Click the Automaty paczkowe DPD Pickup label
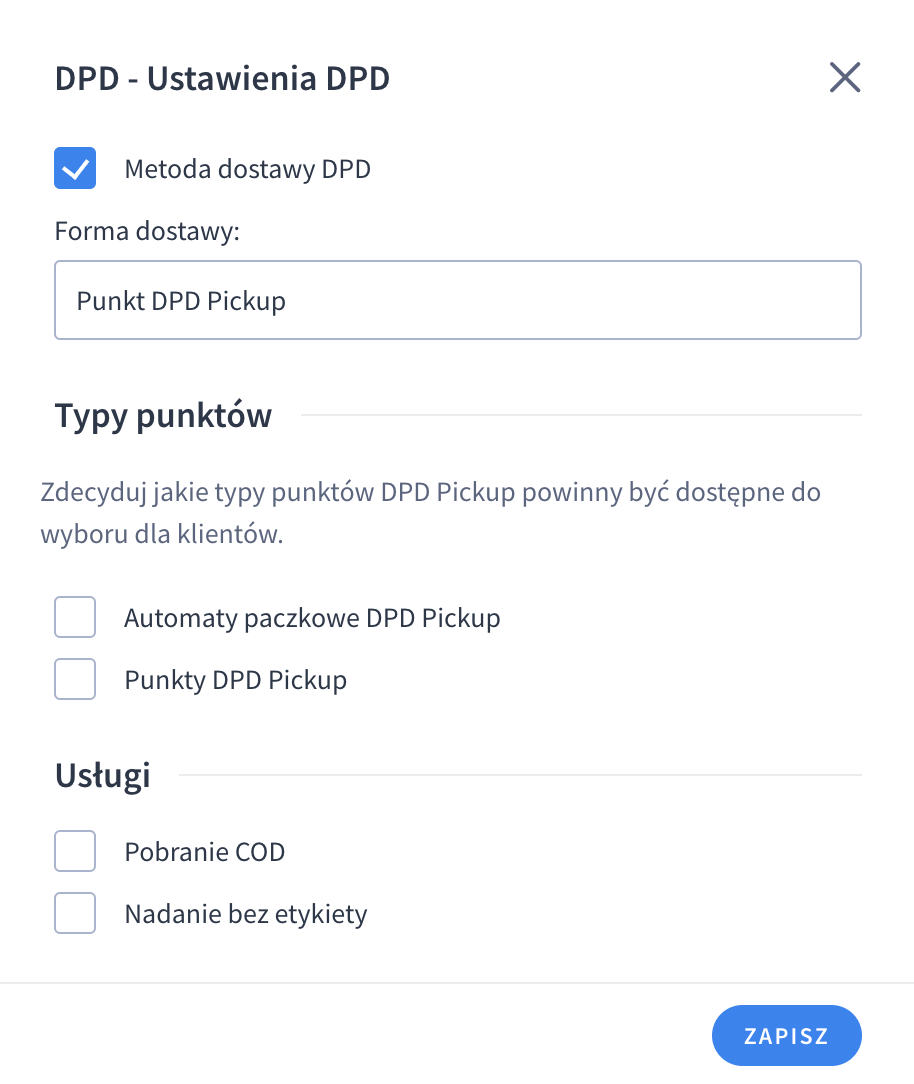 pos(312,617)
